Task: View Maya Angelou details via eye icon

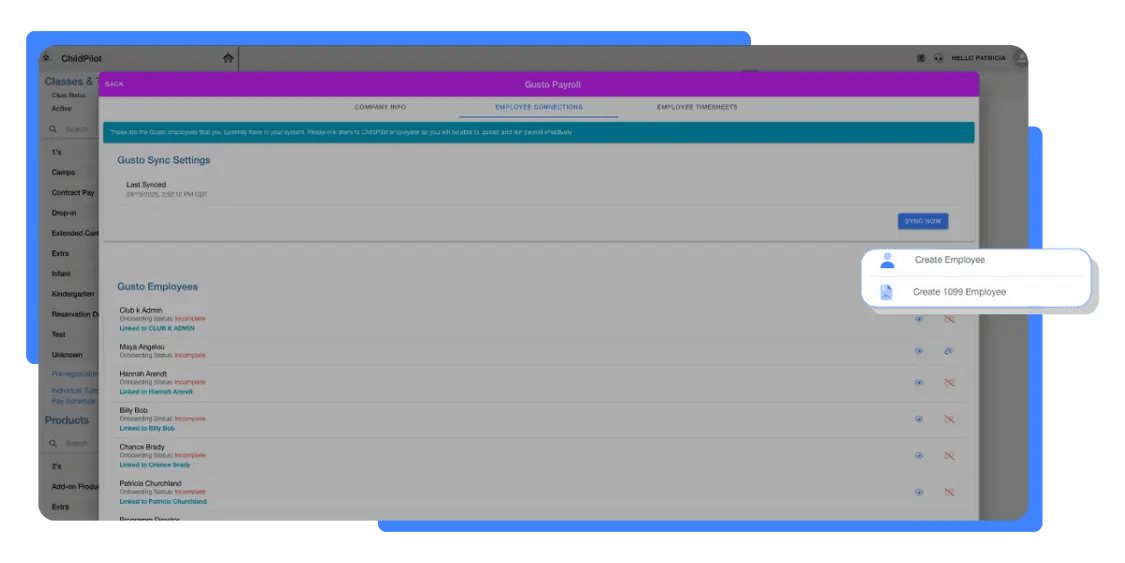Action: pos(919,351)
